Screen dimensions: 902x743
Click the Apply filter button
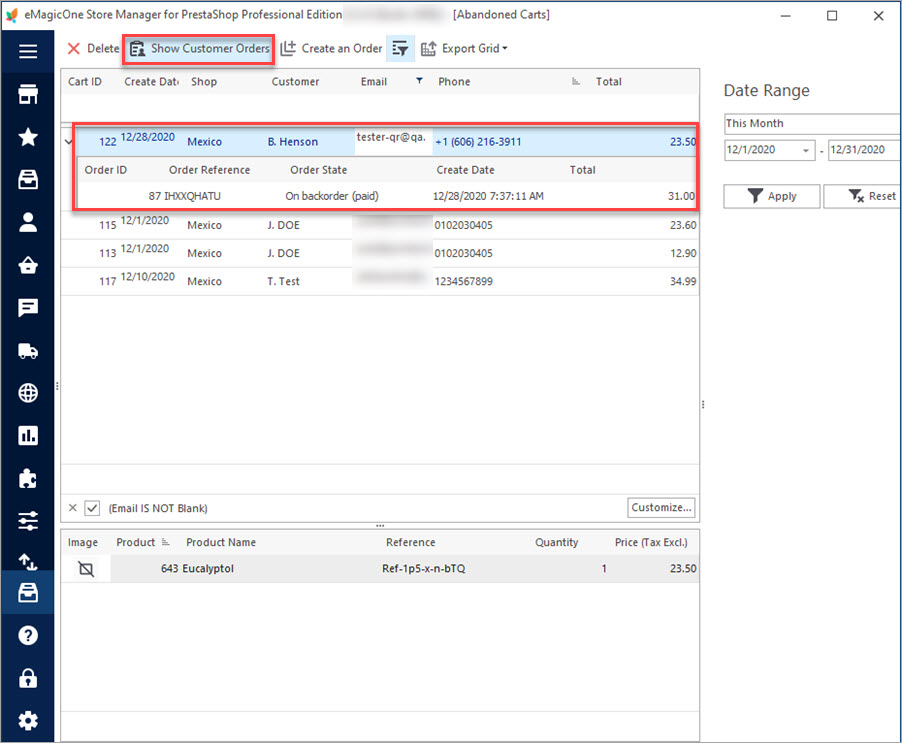point(771,196)
